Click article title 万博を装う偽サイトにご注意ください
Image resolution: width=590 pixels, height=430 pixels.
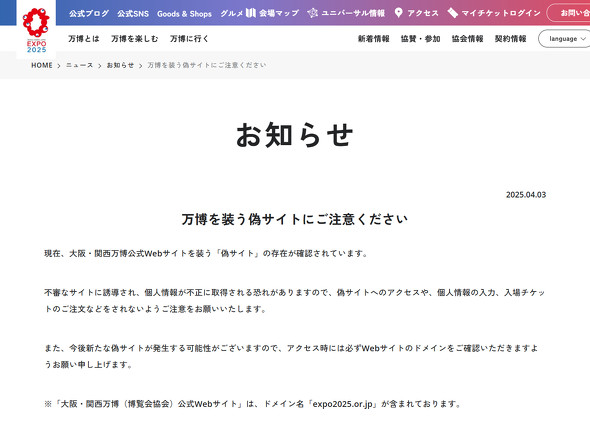tap(295, 219)
